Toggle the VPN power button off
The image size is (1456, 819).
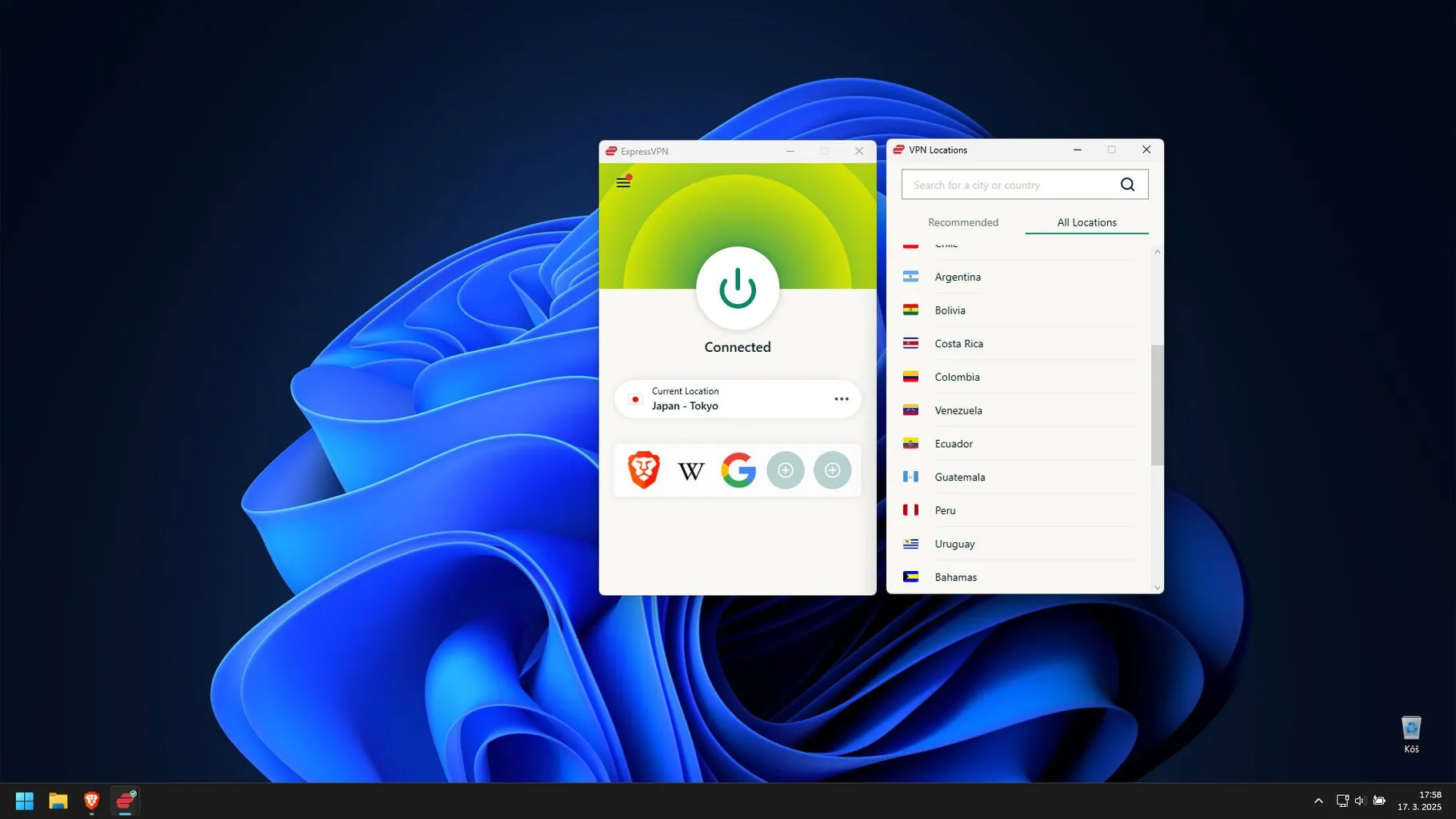coord(737,289)
